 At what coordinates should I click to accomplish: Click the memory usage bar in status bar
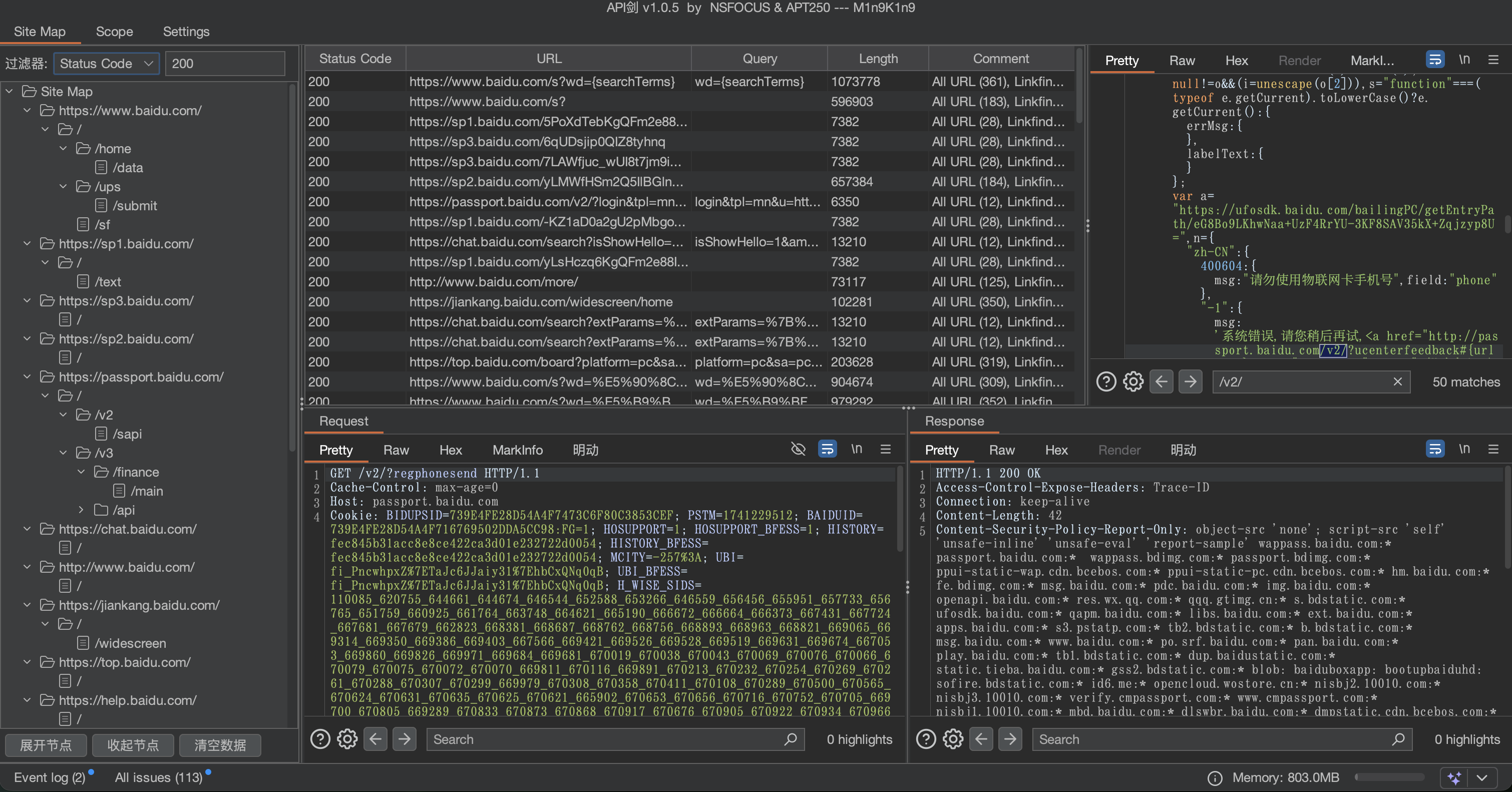click(x=1389, y=777)
